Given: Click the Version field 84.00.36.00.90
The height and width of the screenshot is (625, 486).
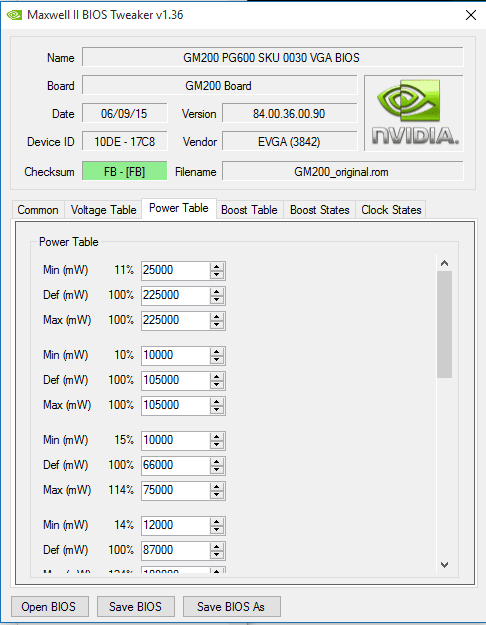Looking at the screenshot, I should point(289,114).
